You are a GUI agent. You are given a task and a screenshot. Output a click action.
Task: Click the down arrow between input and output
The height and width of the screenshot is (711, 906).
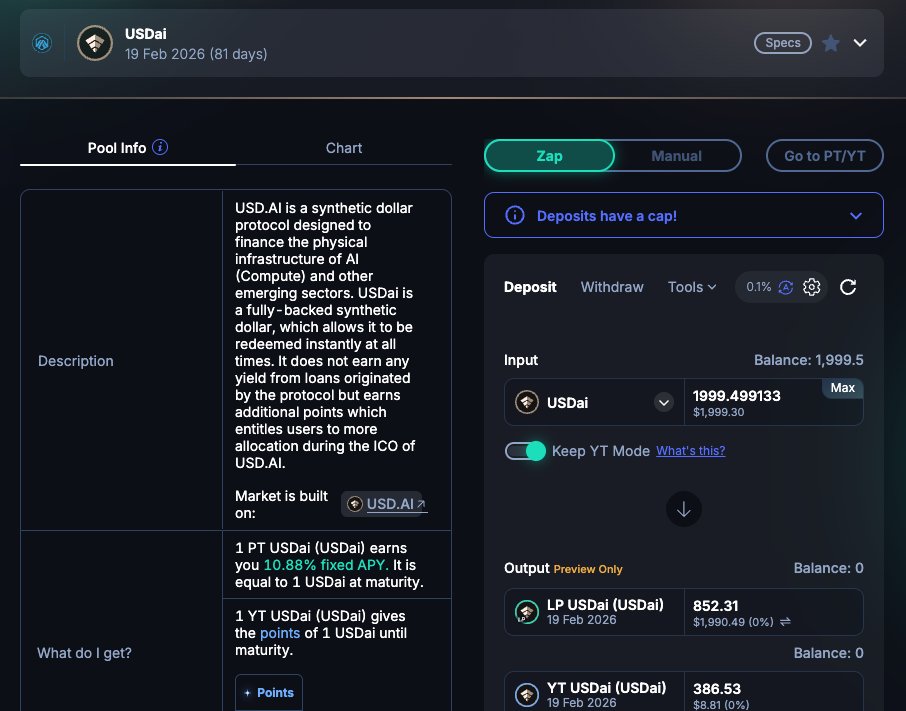pos(684,509)
